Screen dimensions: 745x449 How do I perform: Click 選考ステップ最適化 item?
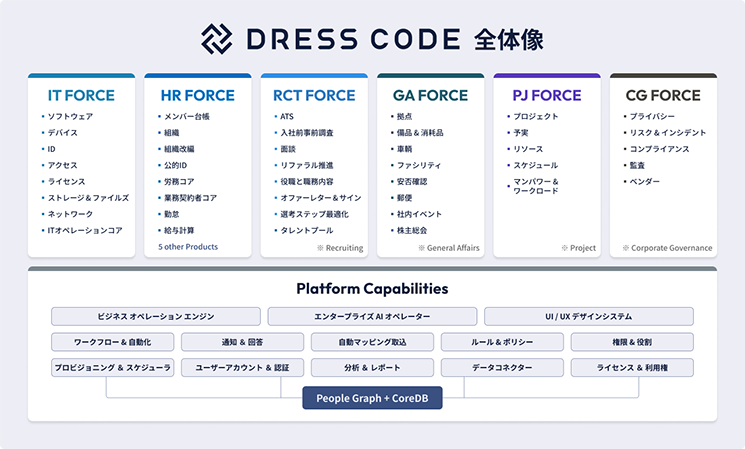[315, 214]
